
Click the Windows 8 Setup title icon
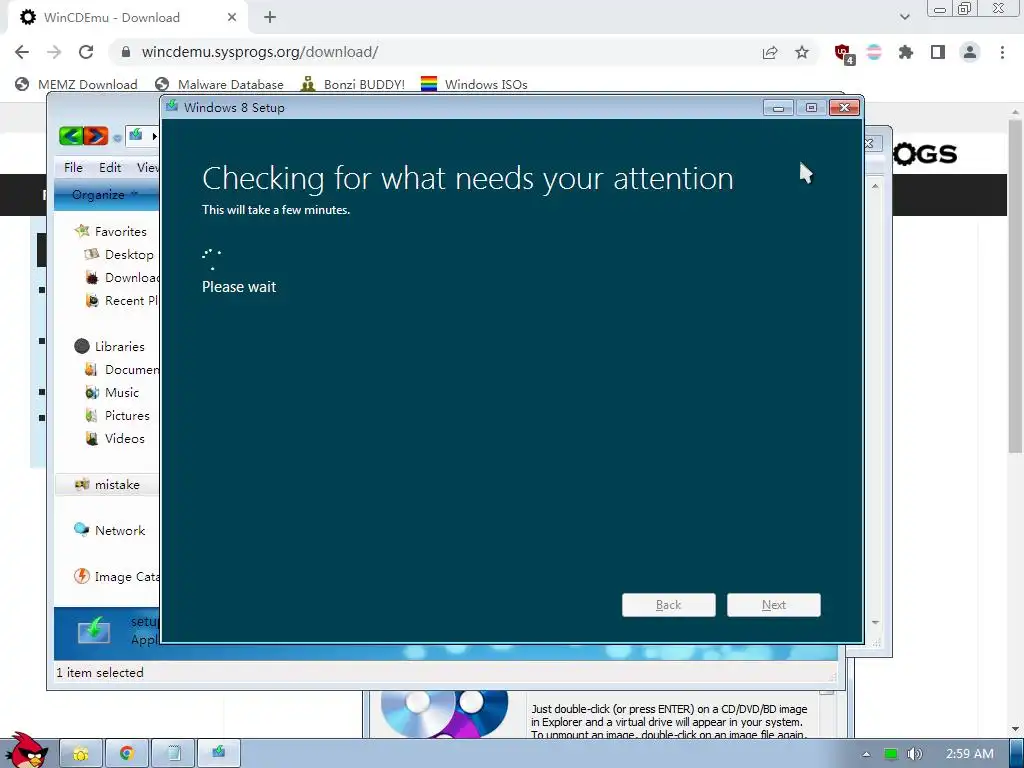172,106
